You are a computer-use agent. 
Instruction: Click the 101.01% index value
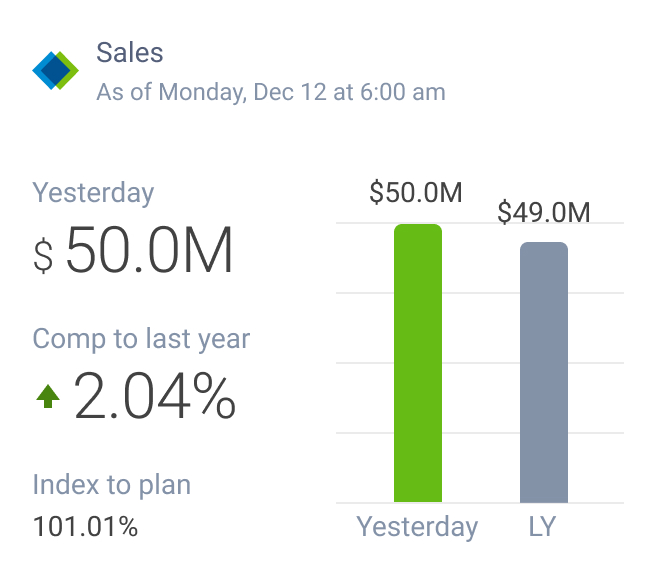[x=85, y=526]
